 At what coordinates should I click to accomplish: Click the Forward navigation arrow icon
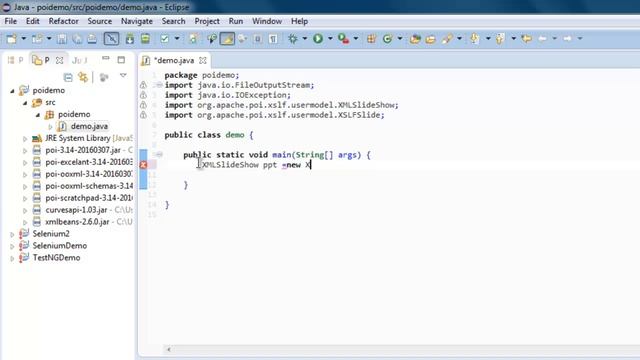(x=567, y=39)
